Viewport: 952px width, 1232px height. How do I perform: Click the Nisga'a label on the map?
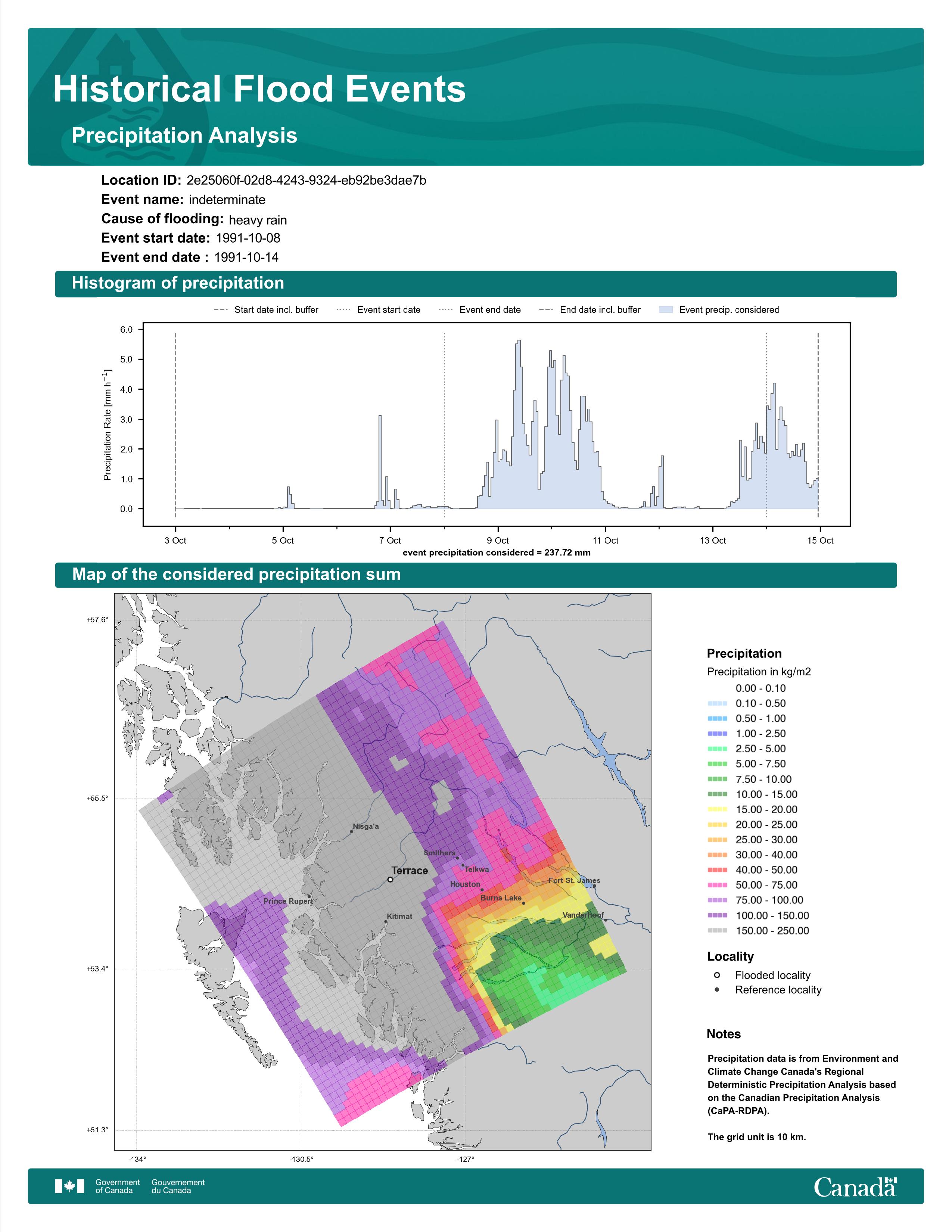tap(365, 827)
